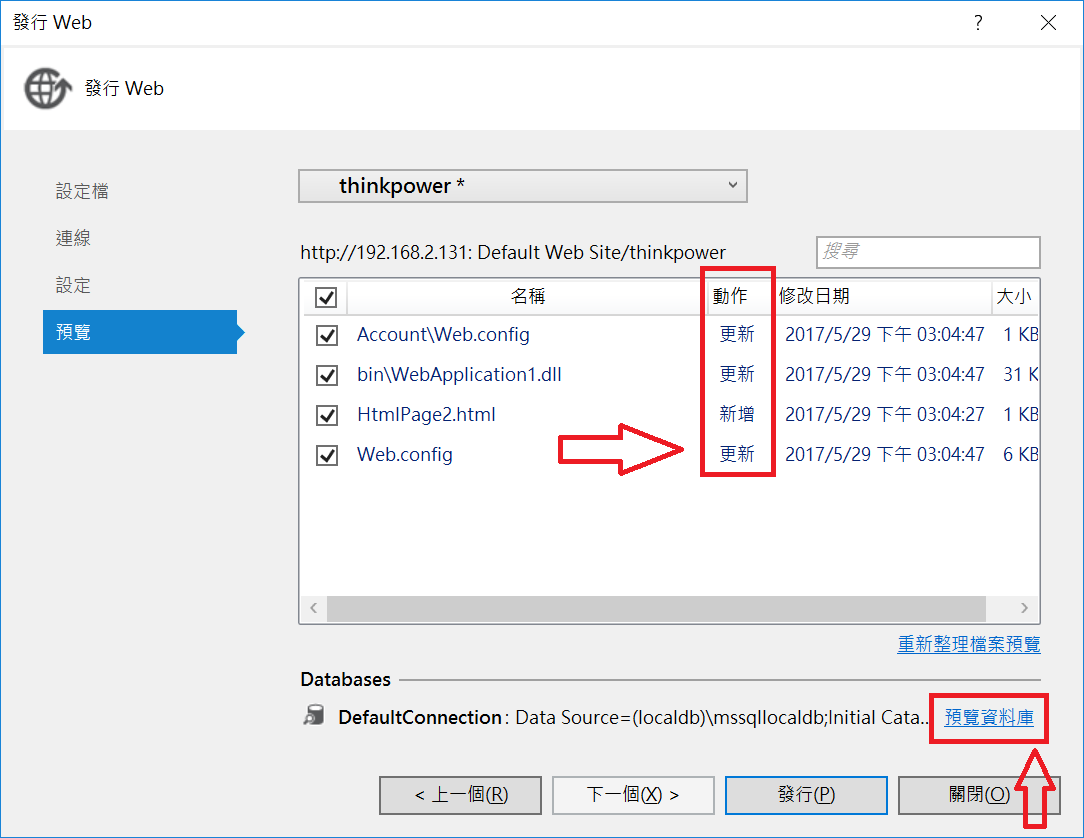Click the 重新整理檔案預覽 refresh link
Image resolution: width=1084 pixels, height=838 pixels.
click(x=969, y=644)
